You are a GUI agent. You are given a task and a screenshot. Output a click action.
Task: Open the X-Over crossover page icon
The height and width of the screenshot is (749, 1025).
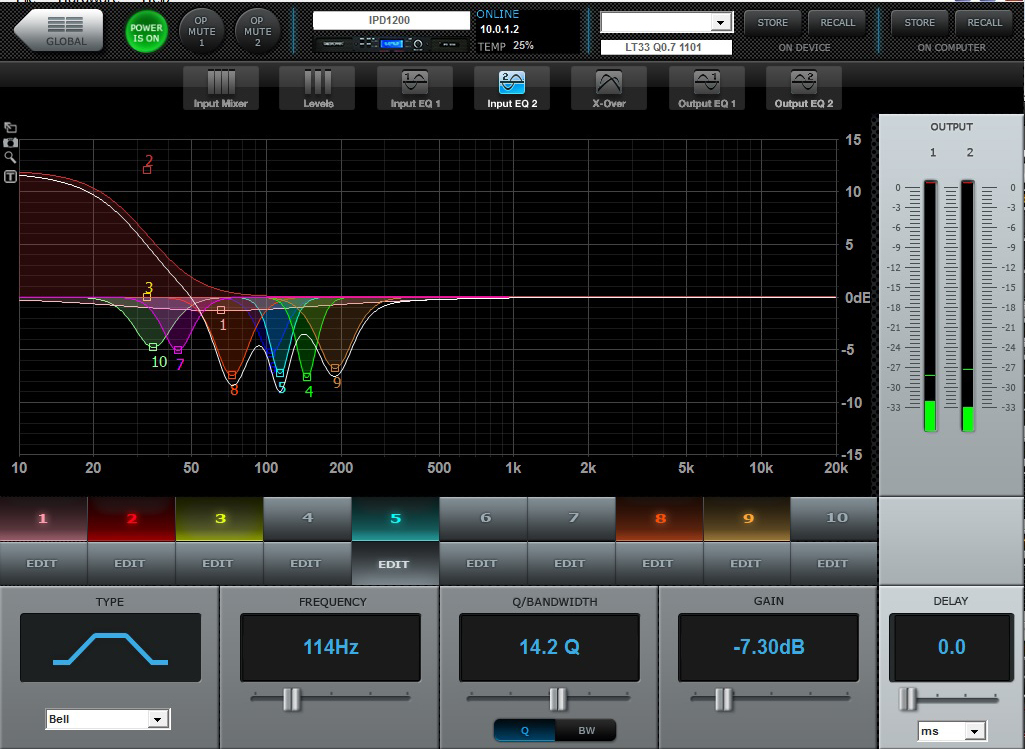609,88
